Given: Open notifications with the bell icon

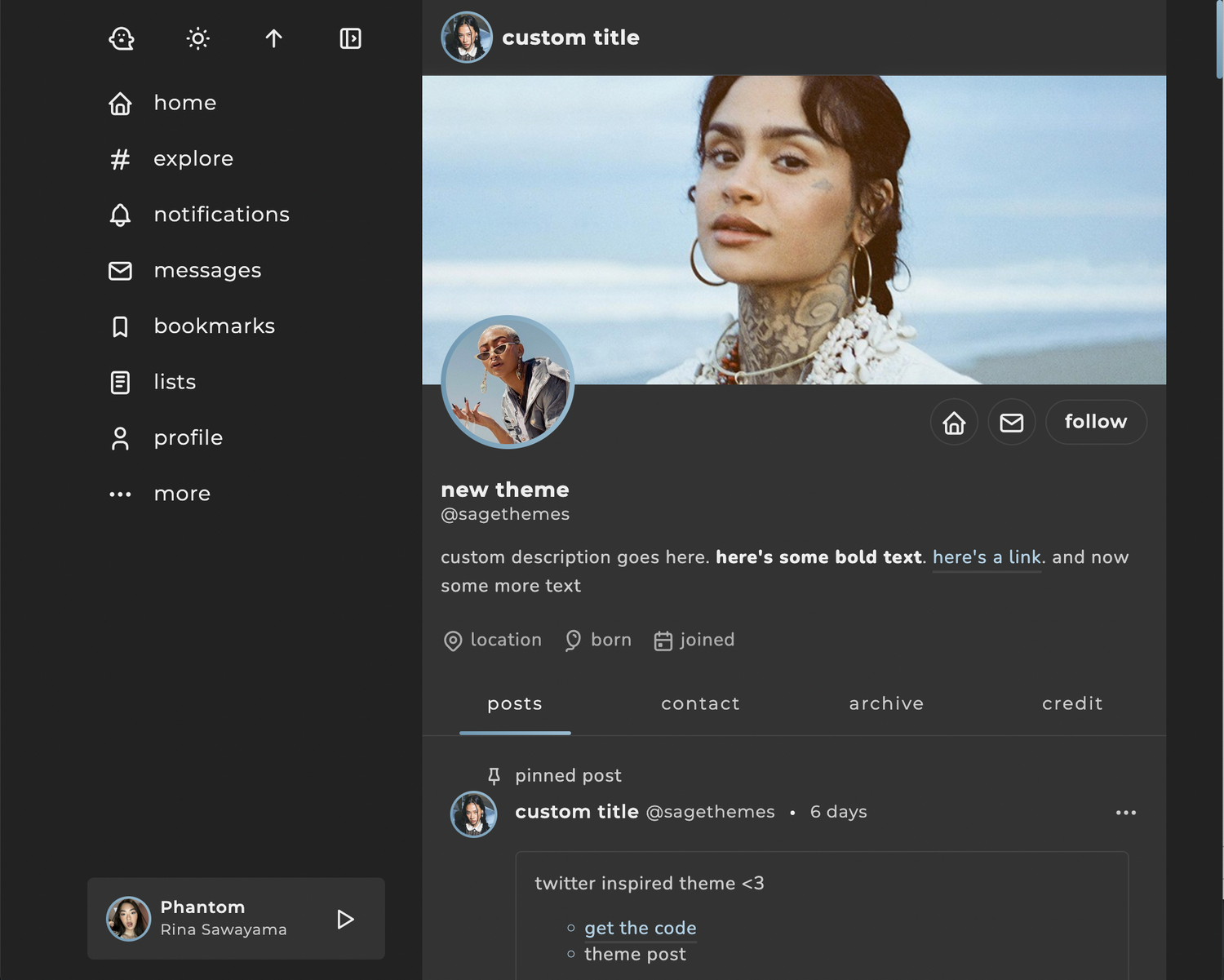Looking at the screenshot, I should click(x=120, y=215).
